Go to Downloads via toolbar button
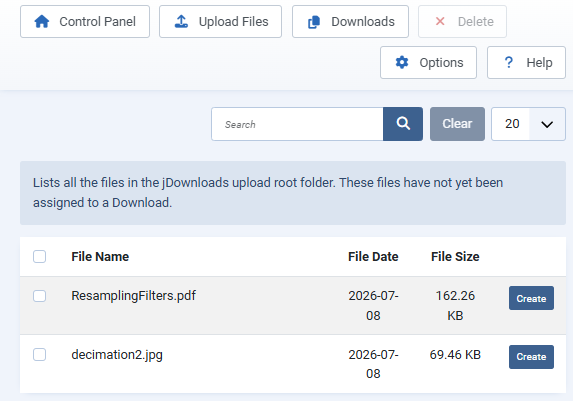 click(x=350, y=22)
